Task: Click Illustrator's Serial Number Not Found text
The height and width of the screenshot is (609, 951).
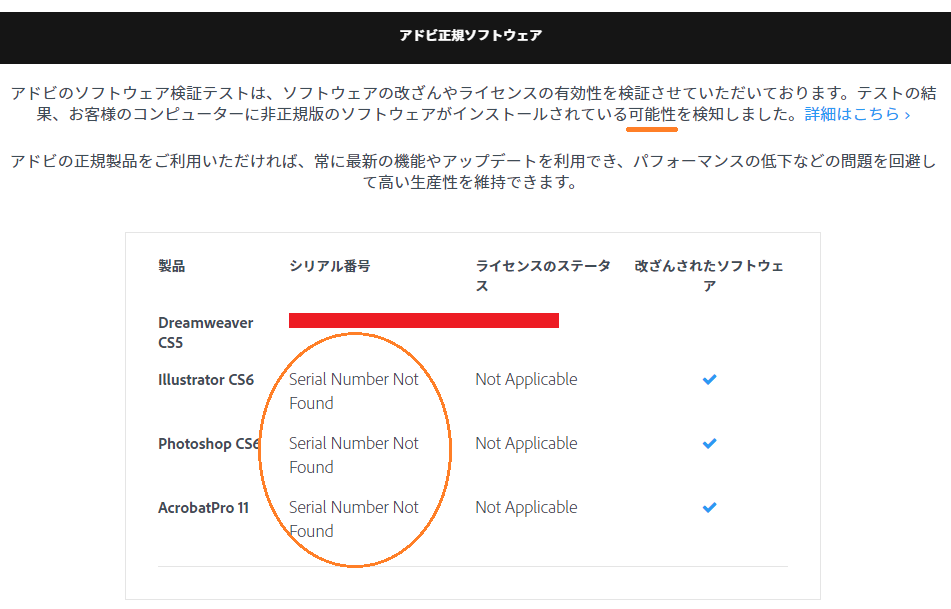Action: 353,391
